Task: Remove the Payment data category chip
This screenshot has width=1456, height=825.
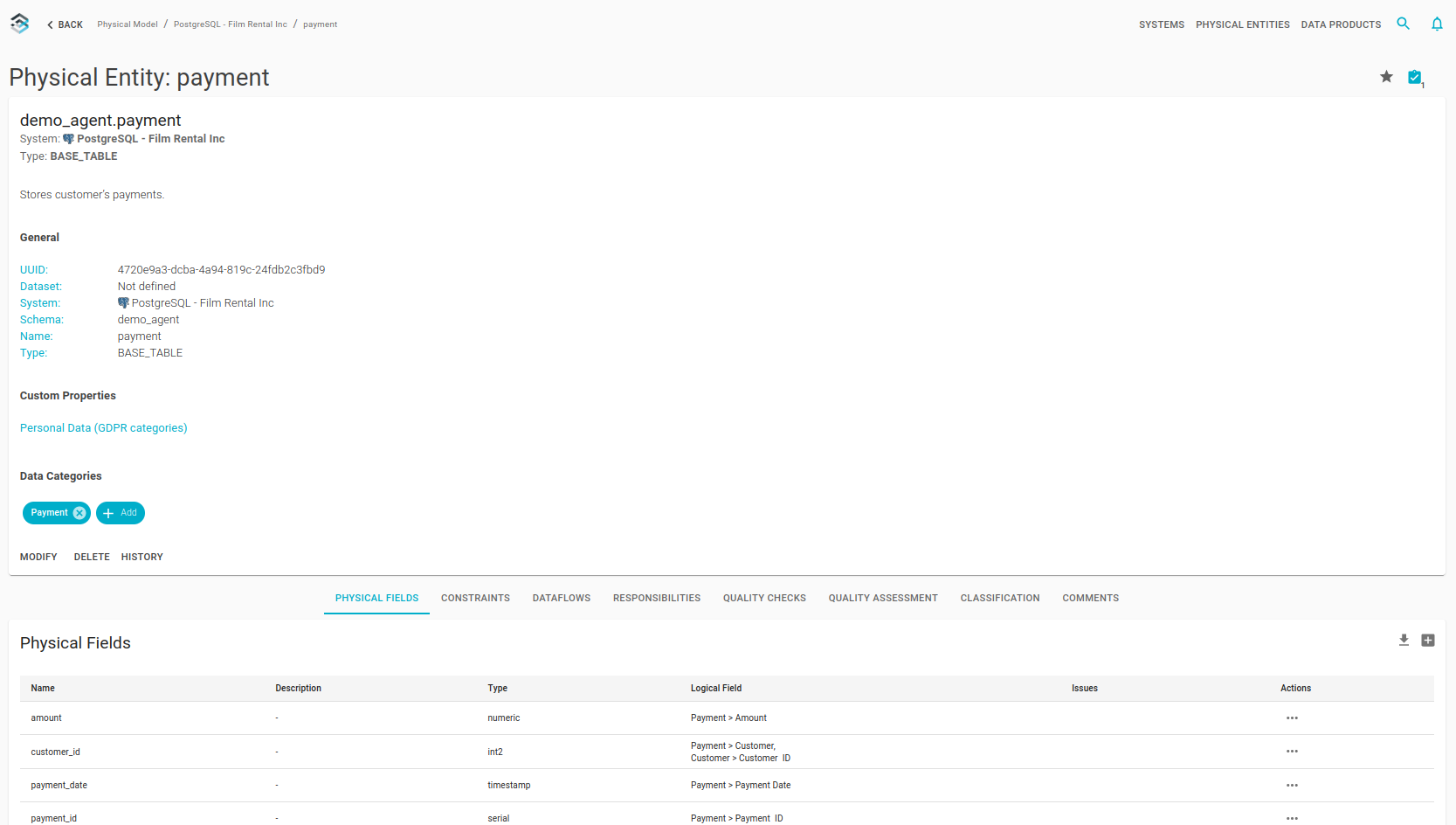Action: click(x=79, y=513)
